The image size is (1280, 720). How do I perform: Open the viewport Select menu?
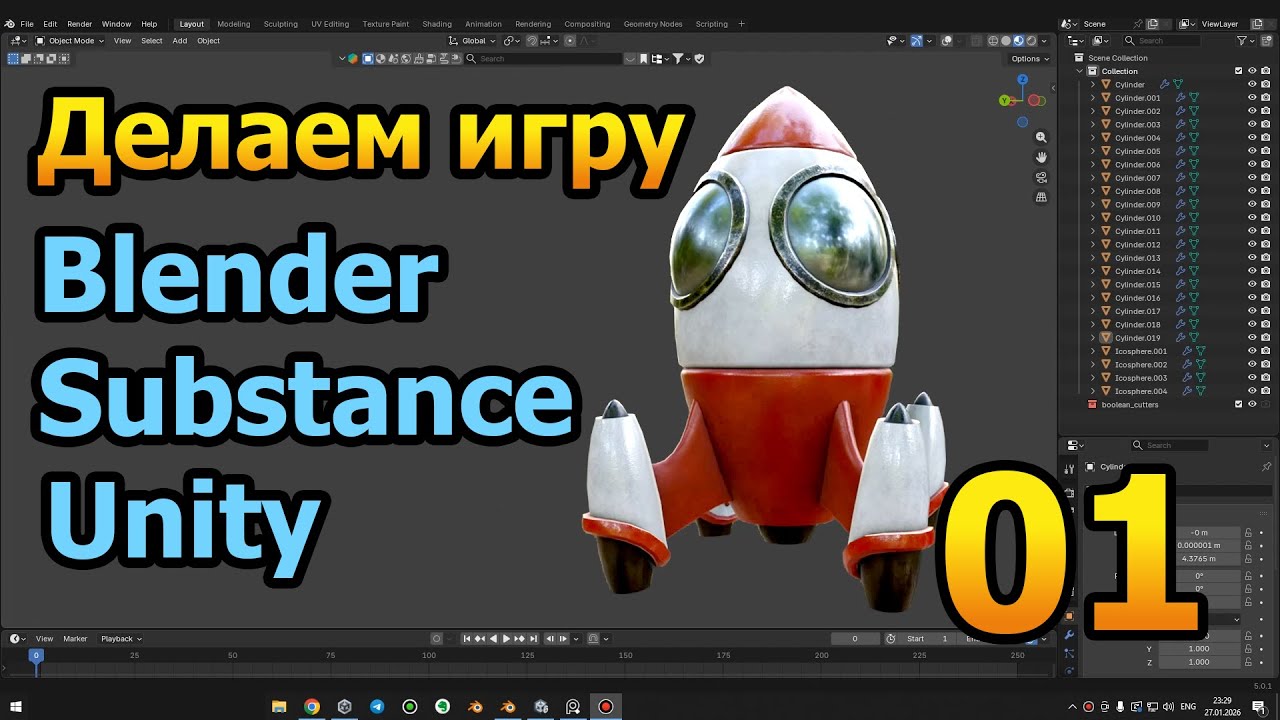coord(151,41)
